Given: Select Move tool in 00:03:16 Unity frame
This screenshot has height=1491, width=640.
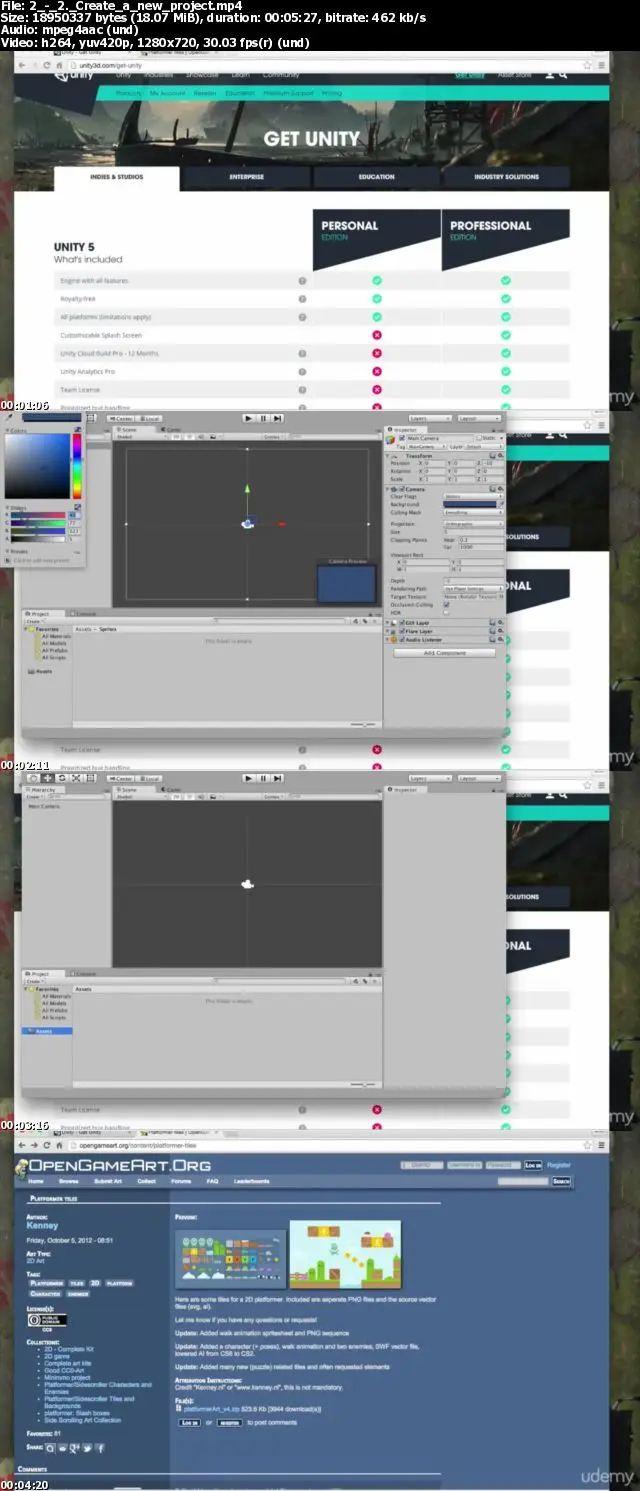Looking at the screenshot, I should click(x=47, y=777).
